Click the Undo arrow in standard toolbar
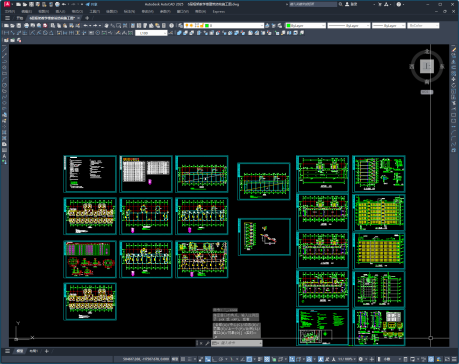459x364 pixels. 86,25
